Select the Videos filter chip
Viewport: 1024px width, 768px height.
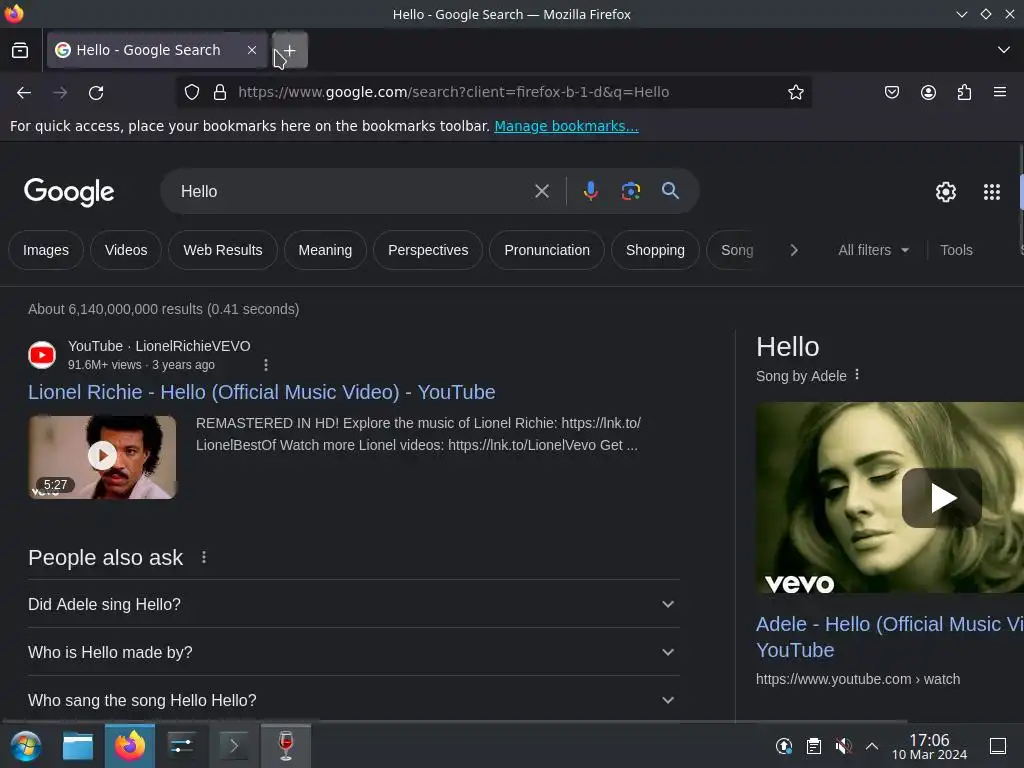pos(126,250)
